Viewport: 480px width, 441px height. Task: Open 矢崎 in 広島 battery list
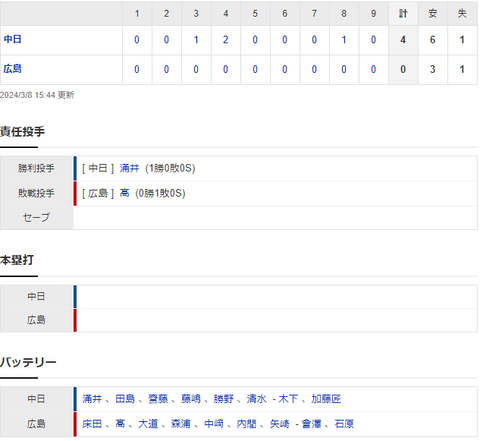(x=279, y=424)
